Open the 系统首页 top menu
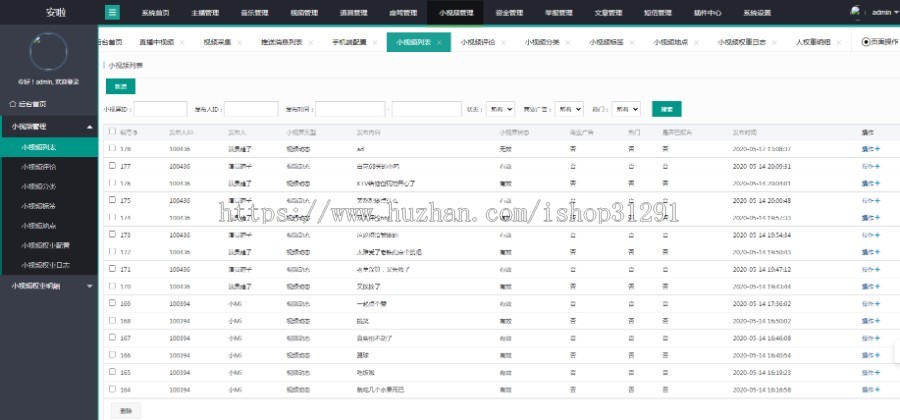 [156, 13]
